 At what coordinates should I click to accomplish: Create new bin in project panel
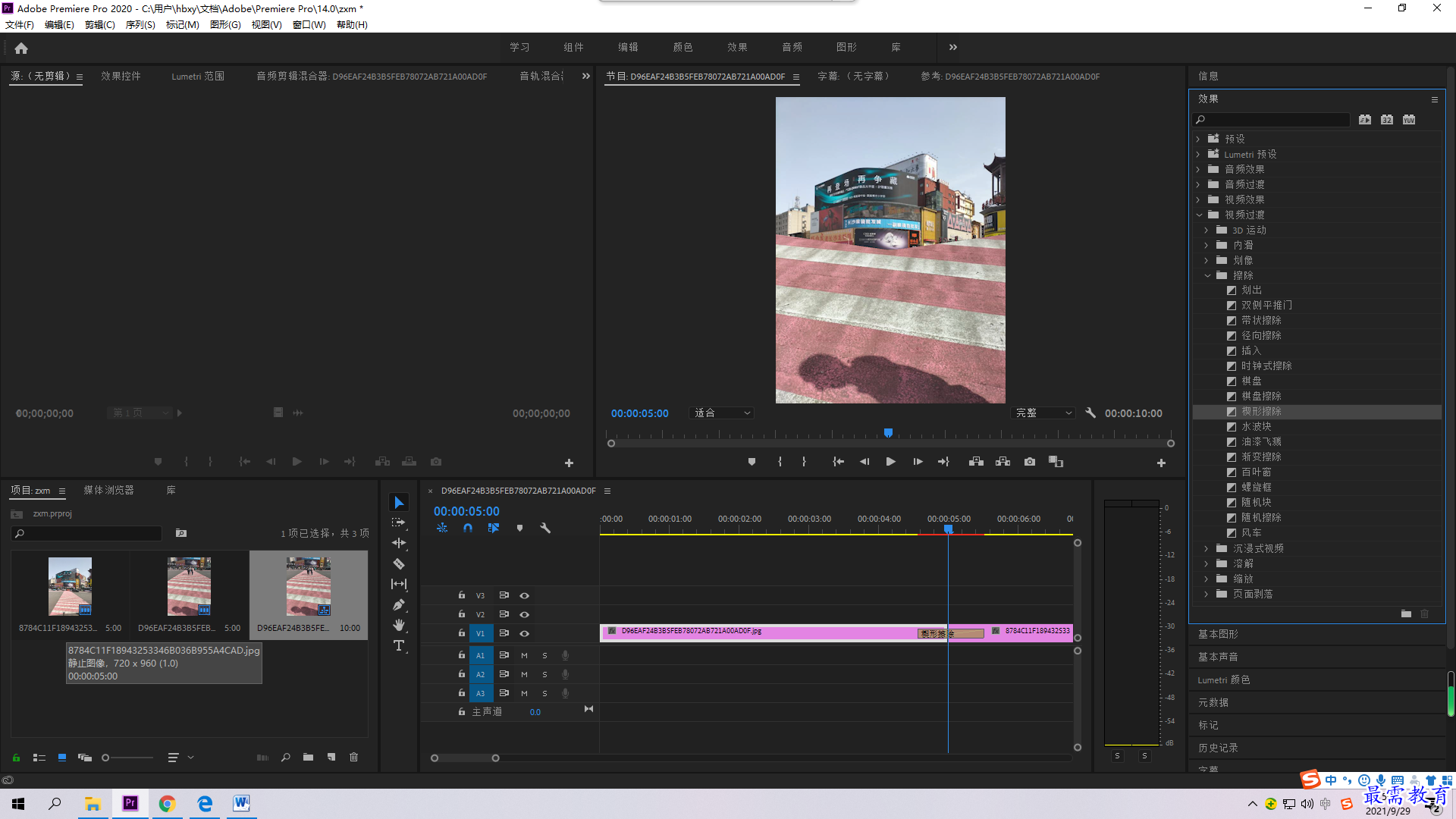tap(308, 757)
